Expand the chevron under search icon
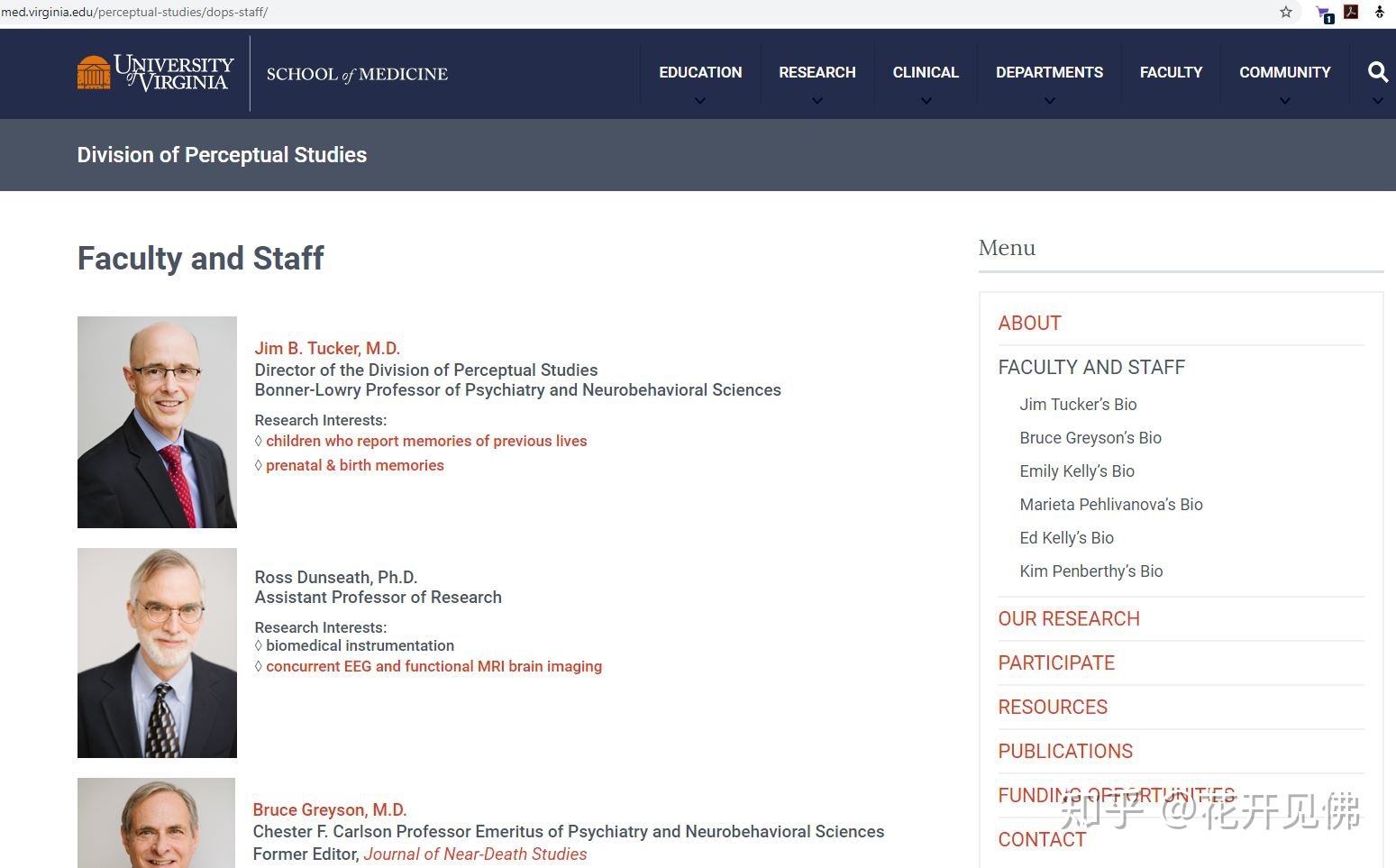Image resolution: width=1396 pixels, height=868 pixels. tap(1377, 101)
